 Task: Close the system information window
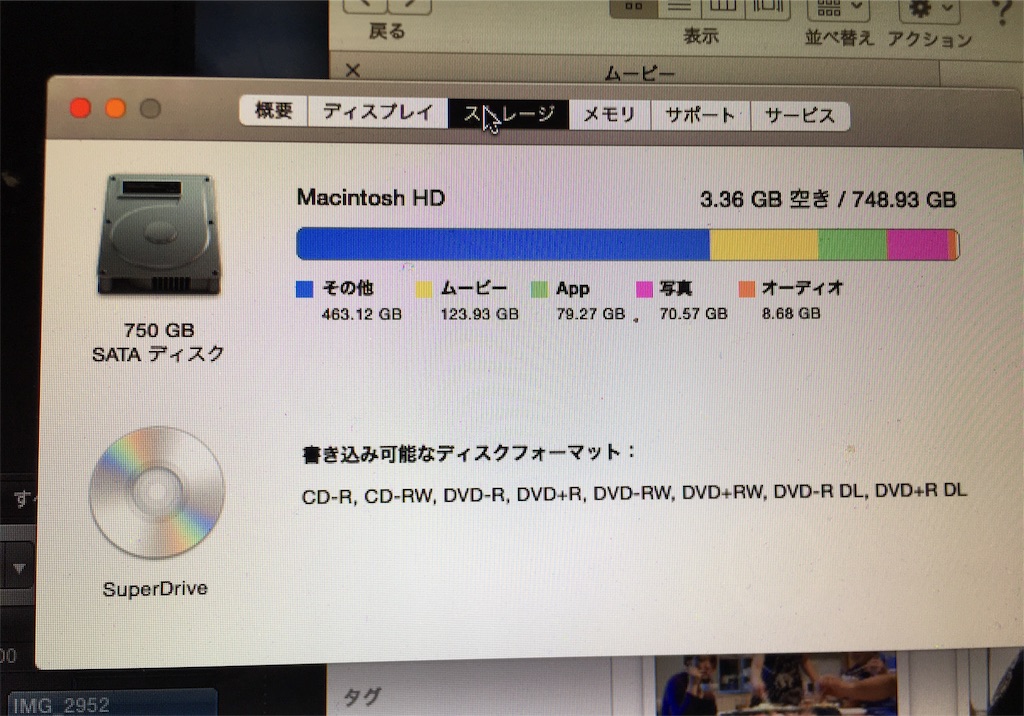[x=80, y=108]
